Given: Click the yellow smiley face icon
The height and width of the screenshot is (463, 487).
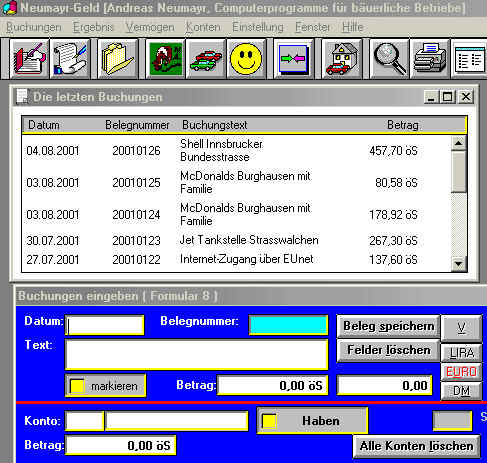Looking at the screenshot, I should [246, 59].
